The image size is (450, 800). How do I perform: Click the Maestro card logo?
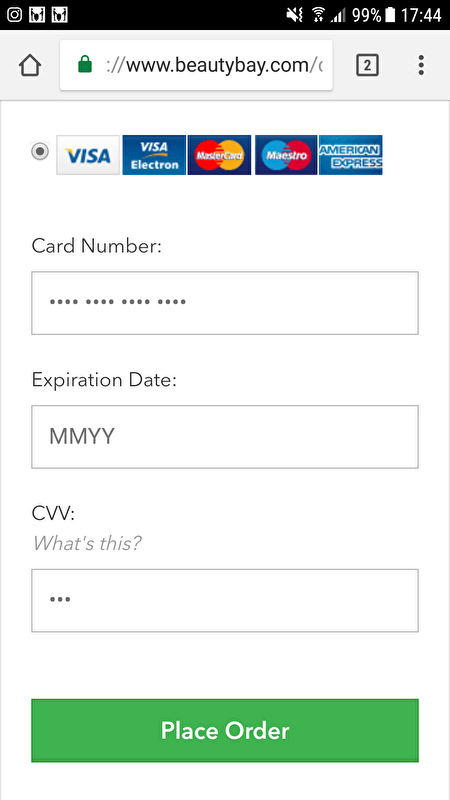point(286,155)
